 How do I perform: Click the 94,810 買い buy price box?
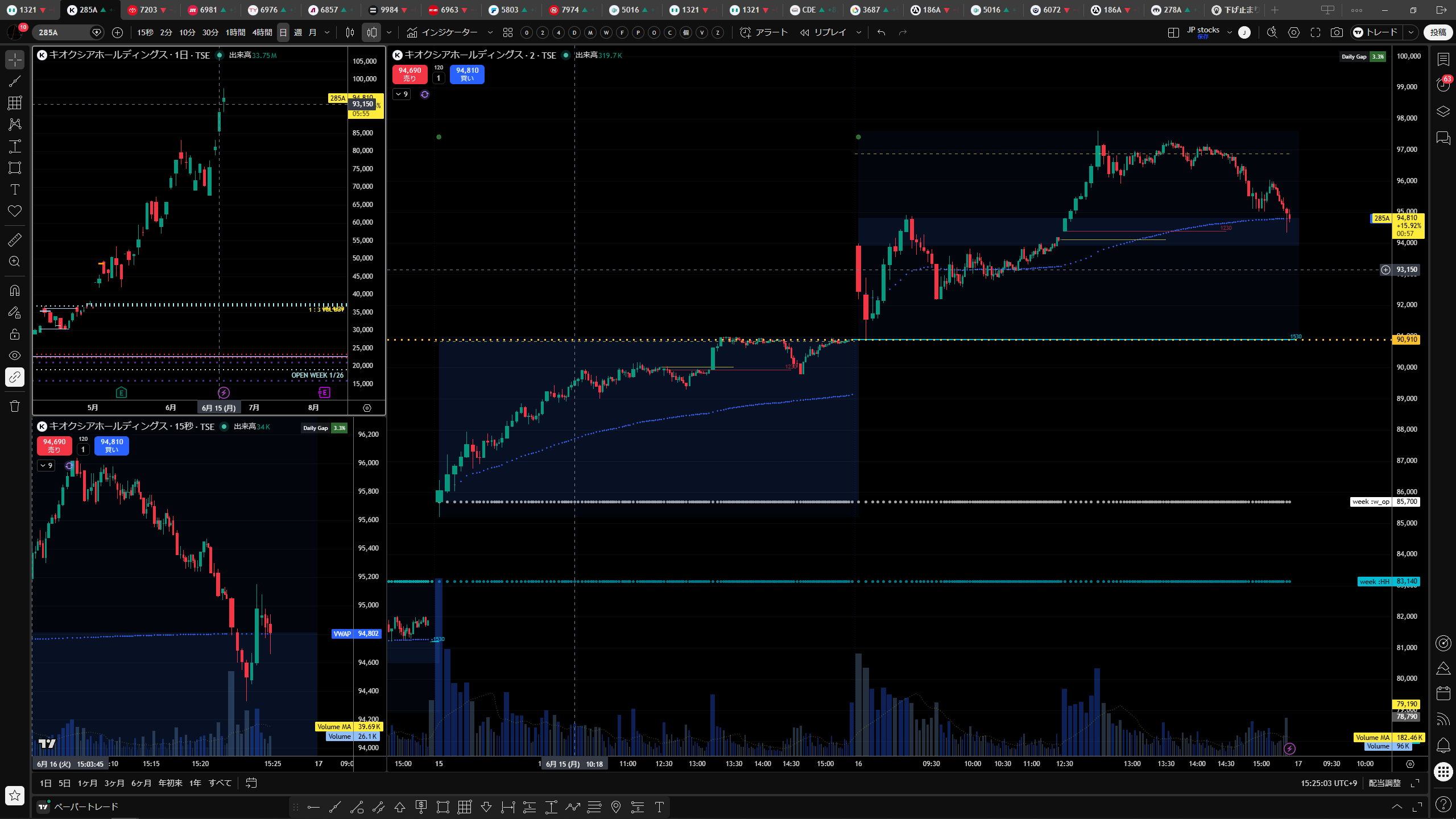point(467,74)
